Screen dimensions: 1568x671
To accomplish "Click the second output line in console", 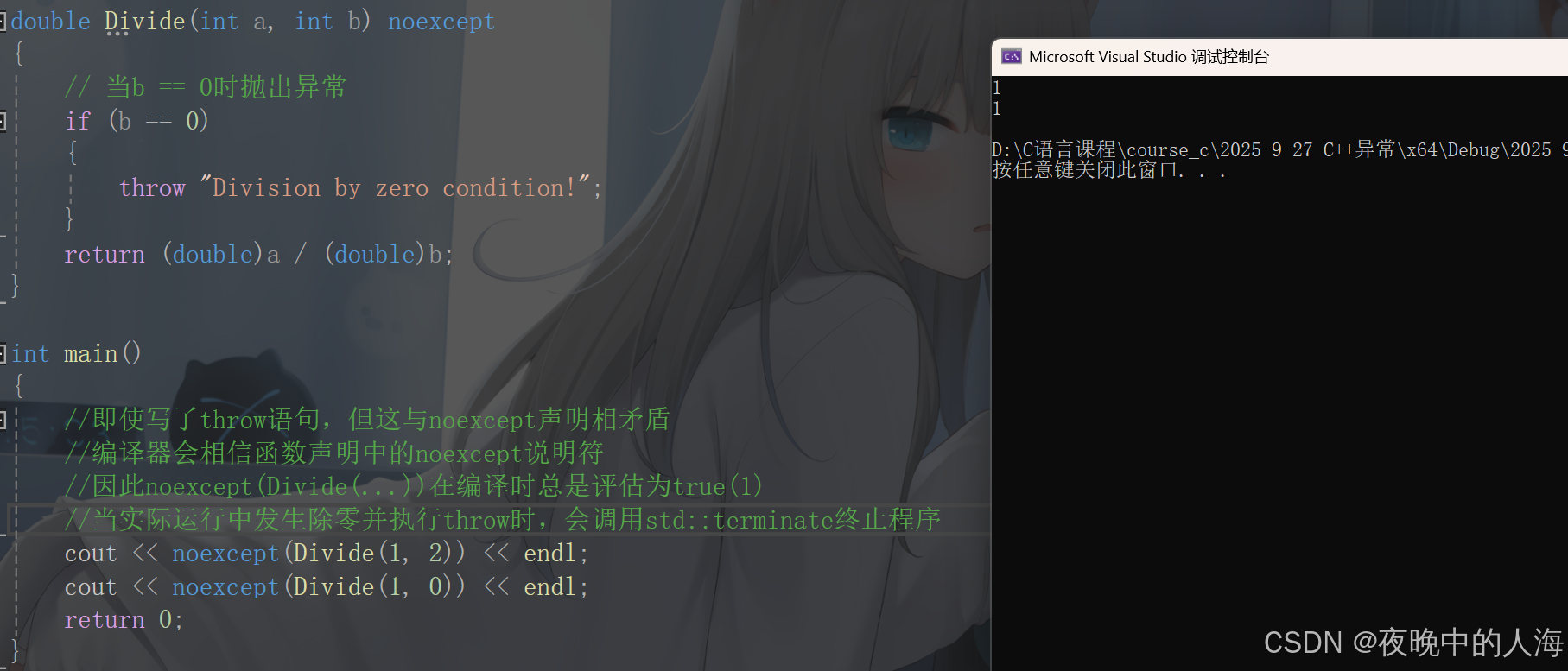I will tap(997, 109).
